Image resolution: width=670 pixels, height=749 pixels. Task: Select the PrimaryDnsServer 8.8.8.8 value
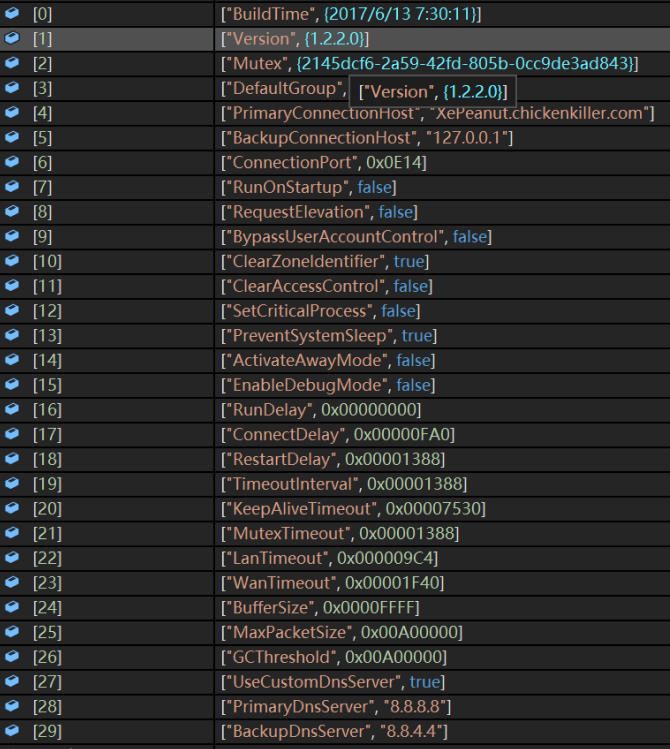336,707
